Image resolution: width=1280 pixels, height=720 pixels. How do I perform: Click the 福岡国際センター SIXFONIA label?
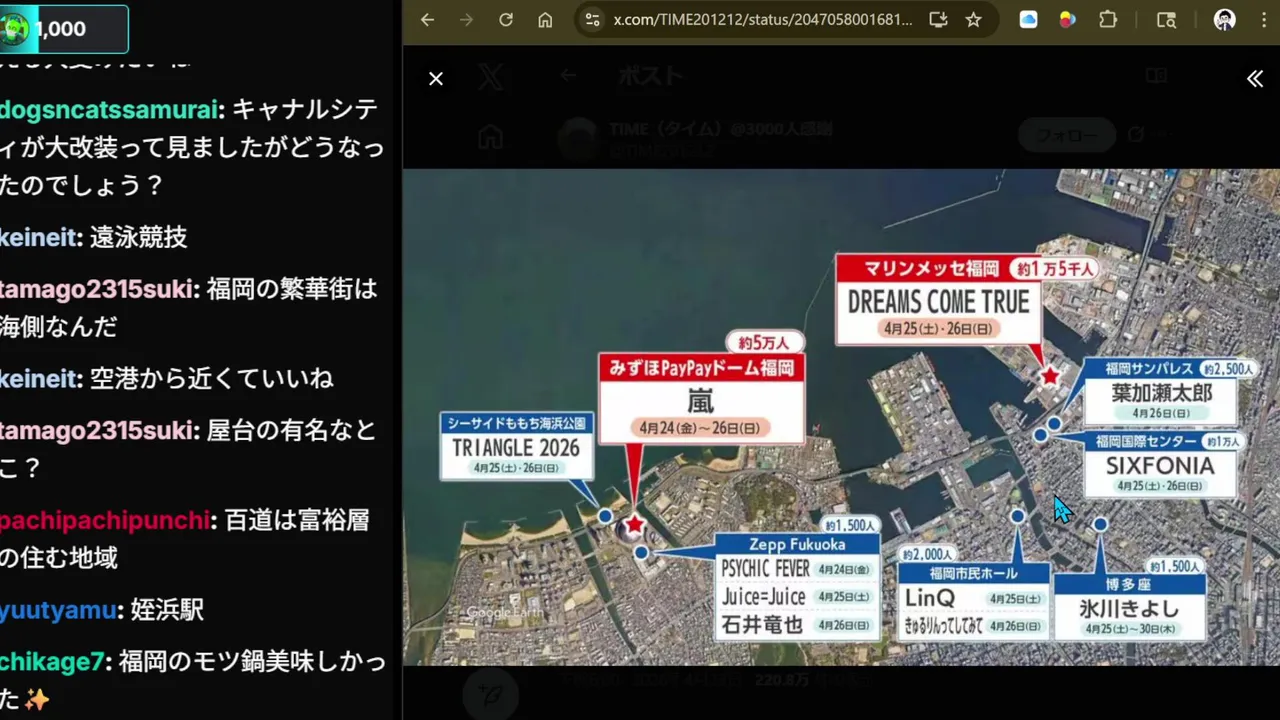[1159, 464]
